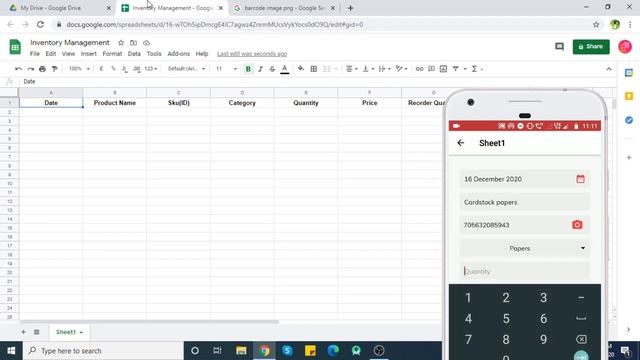Viewport: 640px width, 360px height.
Task: Open the Popers category dropdown on phone
Action: click(x=525, y=248)
